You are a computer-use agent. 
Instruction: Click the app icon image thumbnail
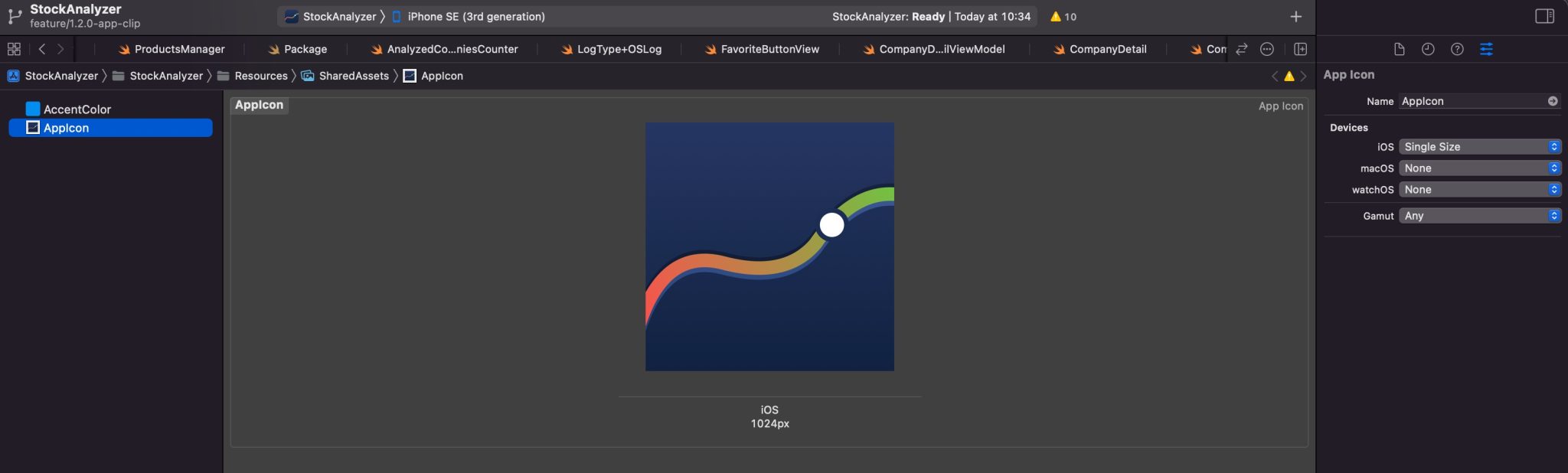[769, 246]
